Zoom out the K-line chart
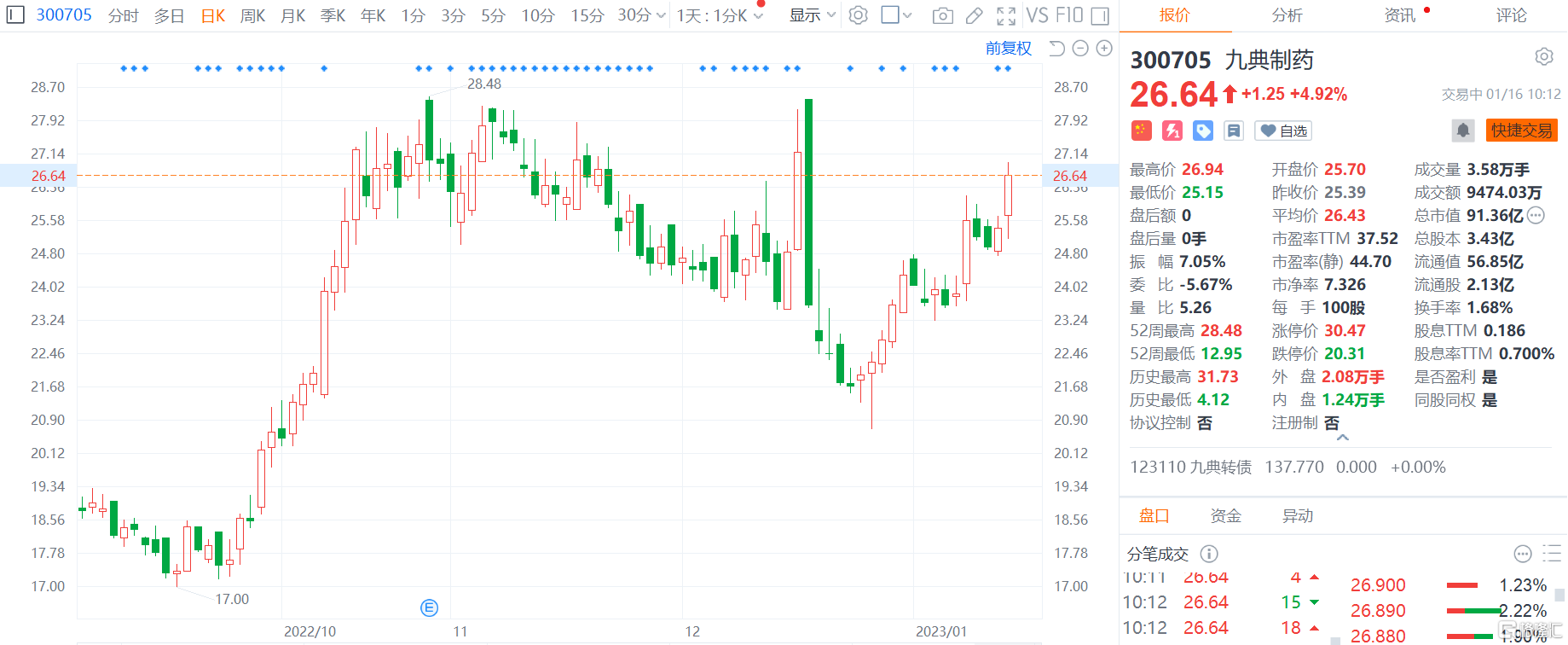 (1080, 49)
